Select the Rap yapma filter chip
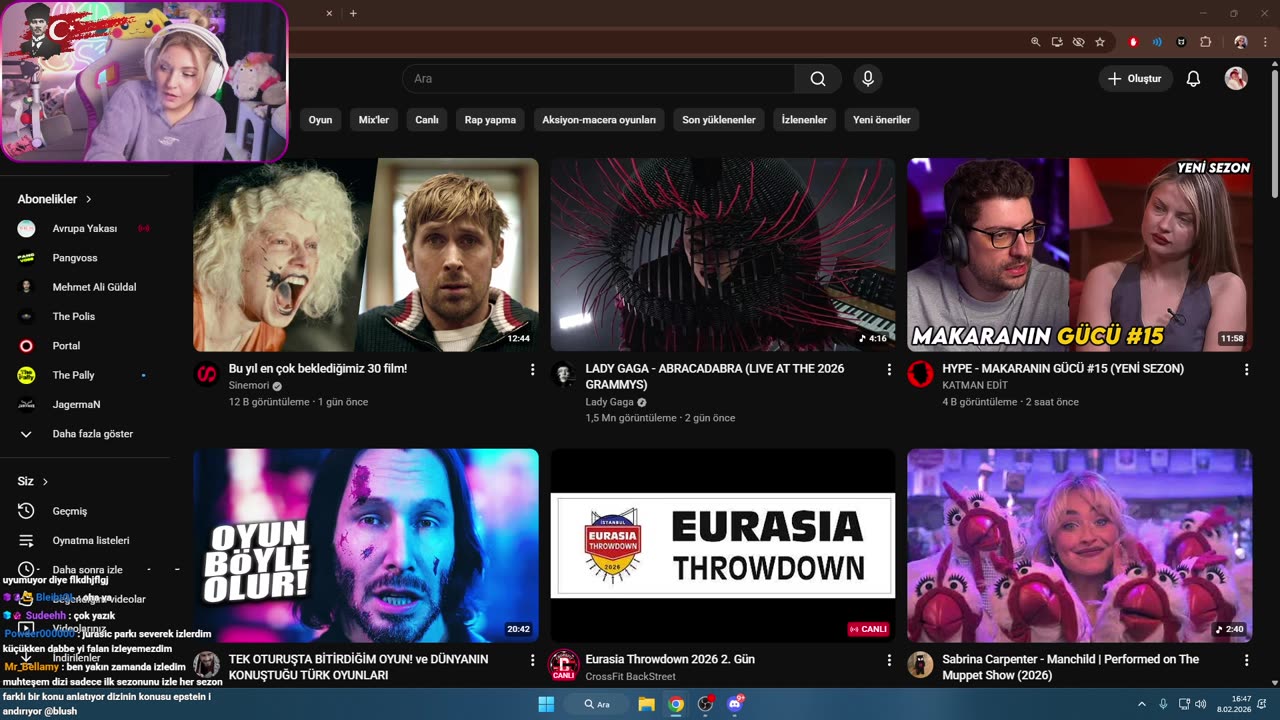The image size is (1280, 720). pyautogui.click(x=490, y=120)
